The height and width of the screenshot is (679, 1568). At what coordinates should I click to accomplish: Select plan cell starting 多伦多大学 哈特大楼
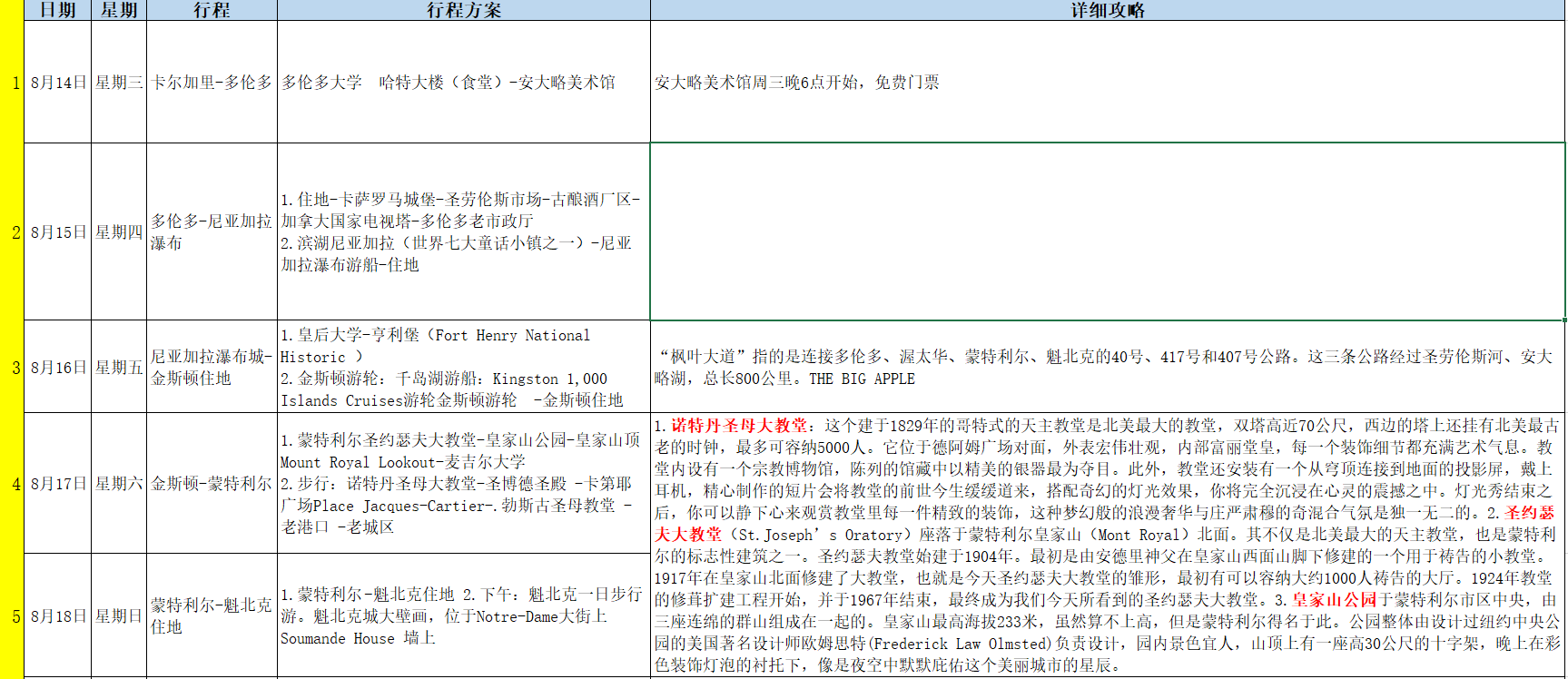pyautogui.click(x=464, y=82)
